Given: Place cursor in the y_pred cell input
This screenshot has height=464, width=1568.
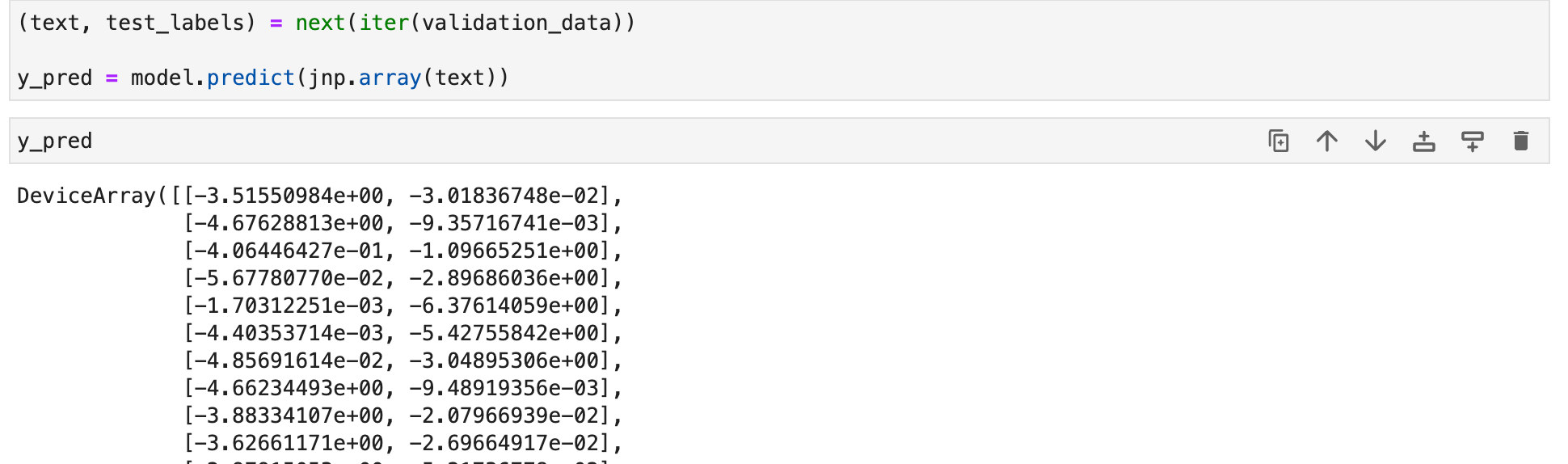Looking at the screenshot, I should (630, 141).
